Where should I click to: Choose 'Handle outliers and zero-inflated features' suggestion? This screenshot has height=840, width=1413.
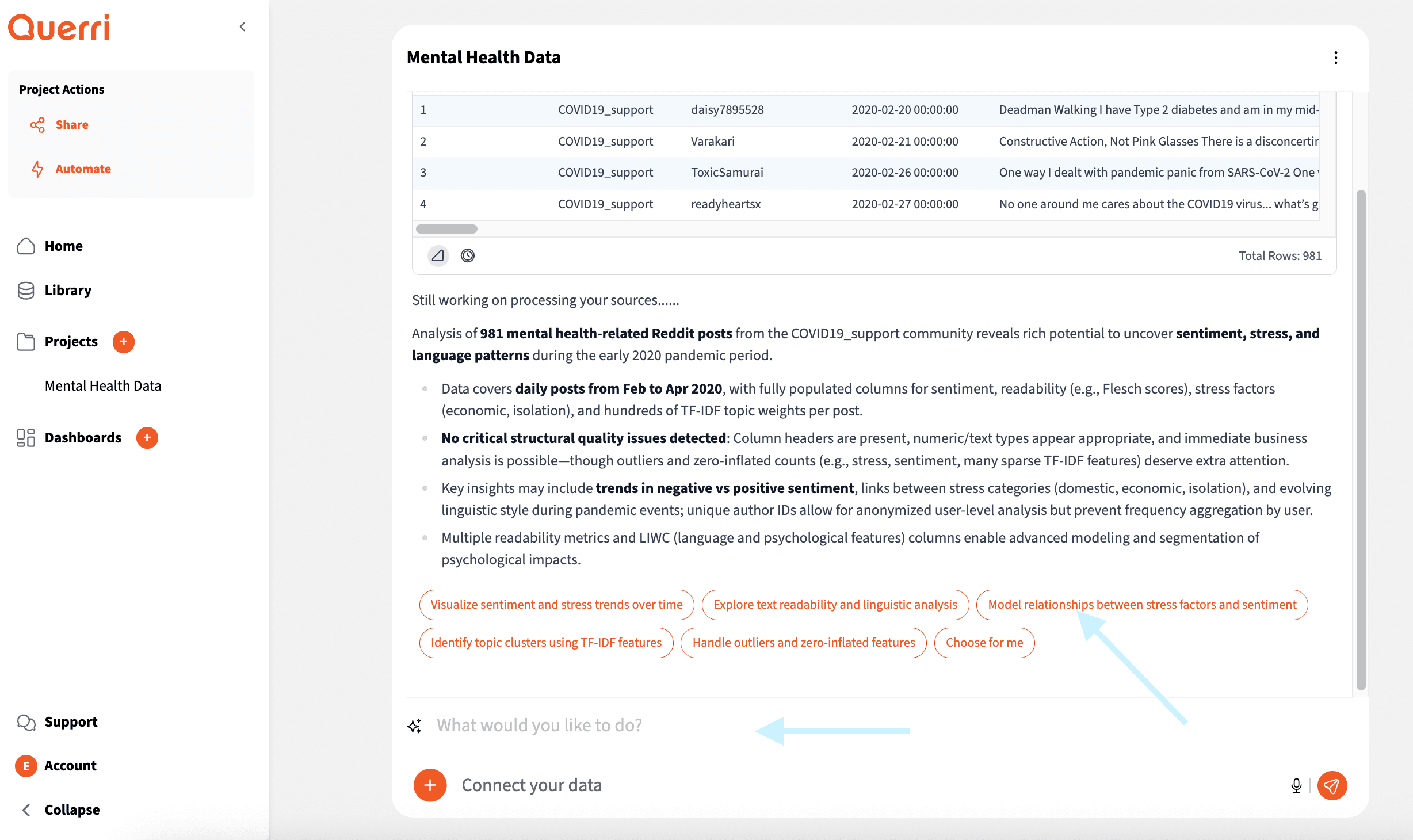[803, 643]
